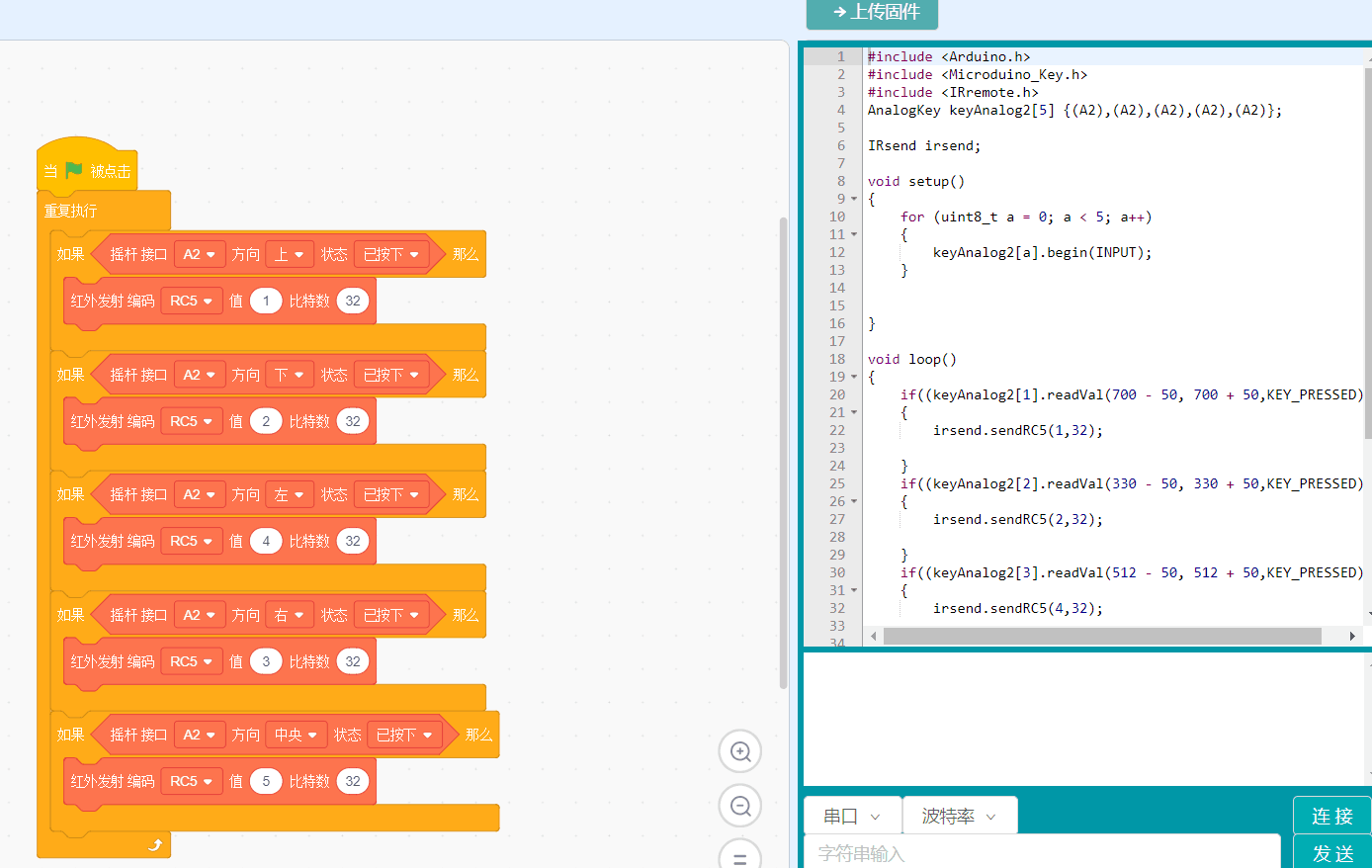Click the 字符串输入 string input field

pyautogui.click(x=1042, y=853)
